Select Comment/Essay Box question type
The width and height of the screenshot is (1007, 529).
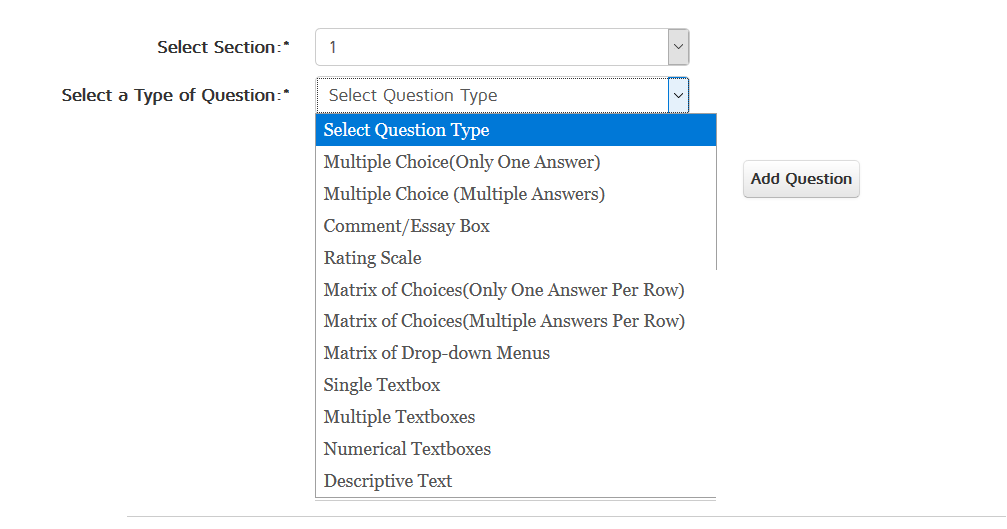click(x=407, y=226)
